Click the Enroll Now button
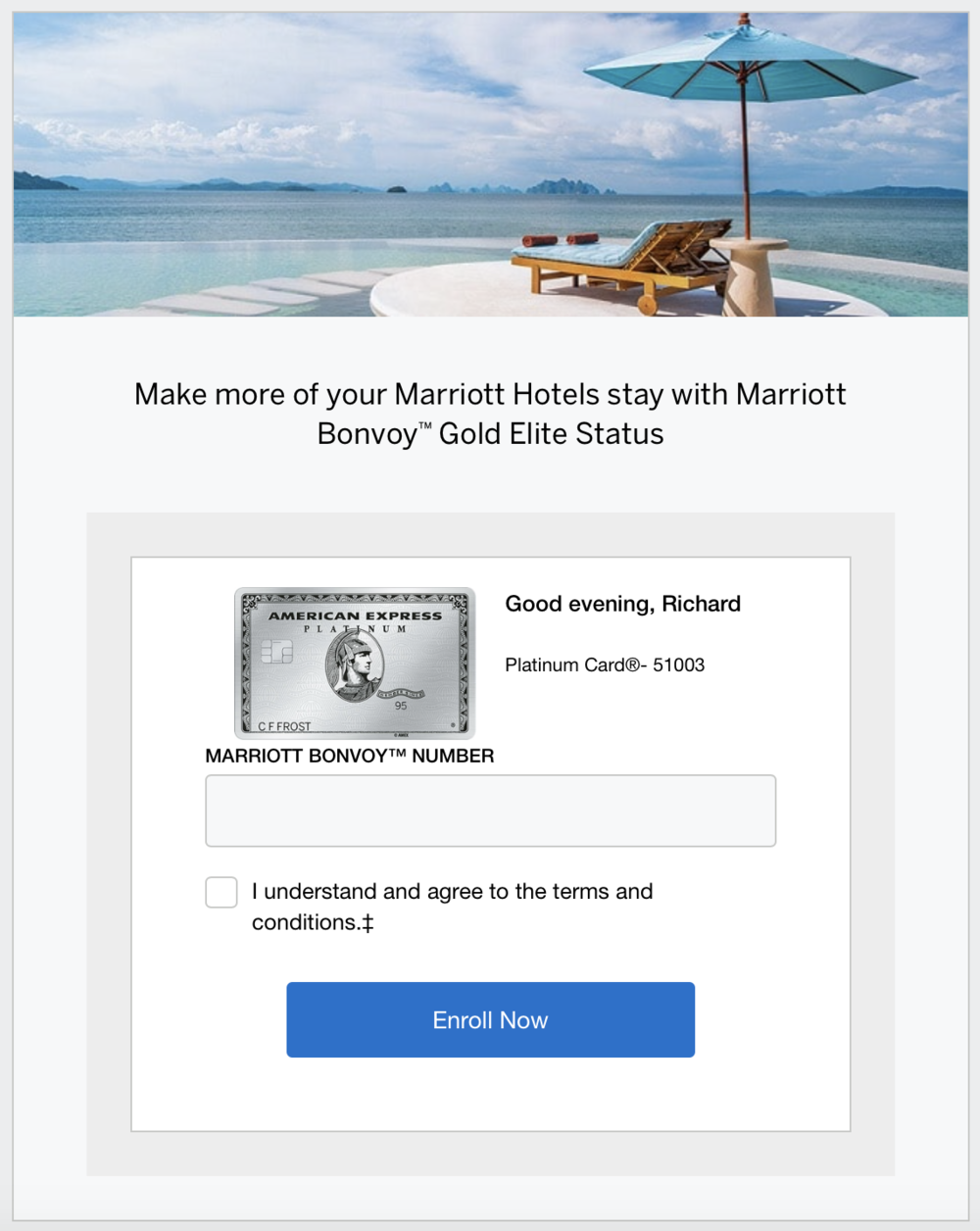This screenshot has height=1231, width=980. coord(490,1019)
